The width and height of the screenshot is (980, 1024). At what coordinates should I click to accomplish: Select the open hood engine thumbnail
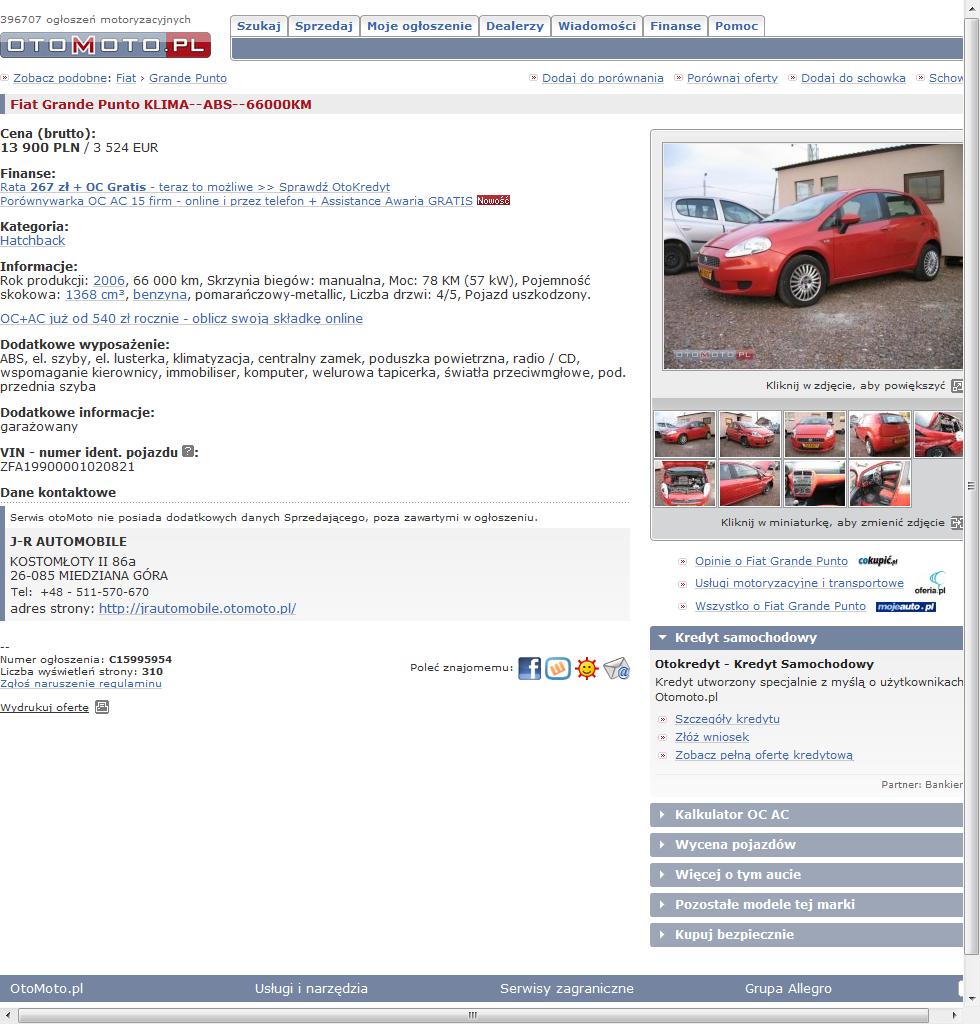click(684, 483)
